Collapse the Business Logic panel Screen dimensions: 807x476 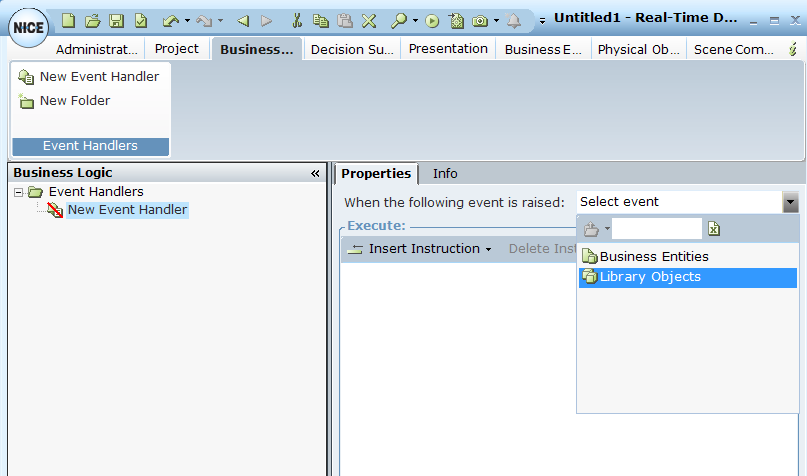pyautogui.click(x=315, y=173)
